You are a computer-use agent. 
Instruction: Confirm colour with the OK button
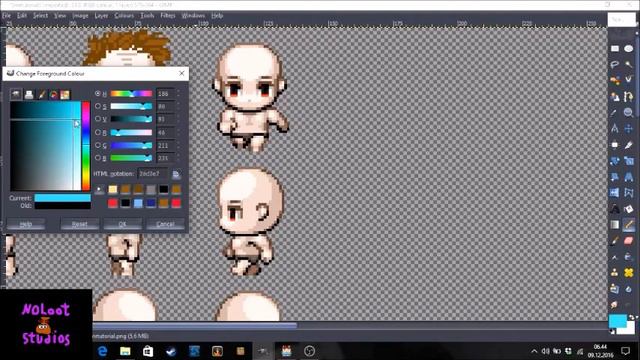[x=122, y=224]
